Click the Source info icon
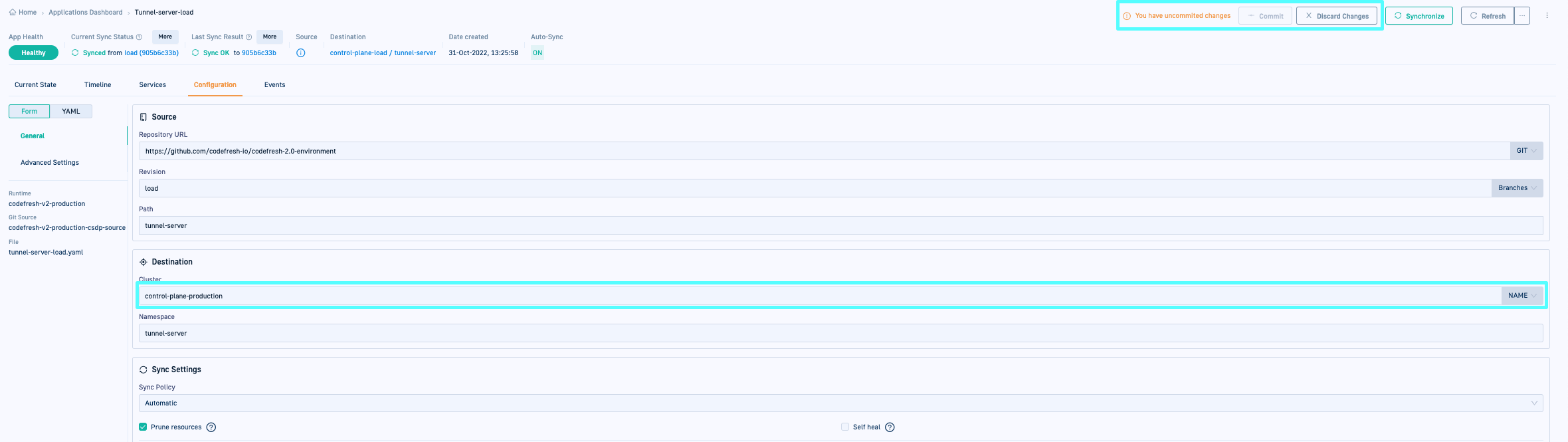 [x=301, y=53]
